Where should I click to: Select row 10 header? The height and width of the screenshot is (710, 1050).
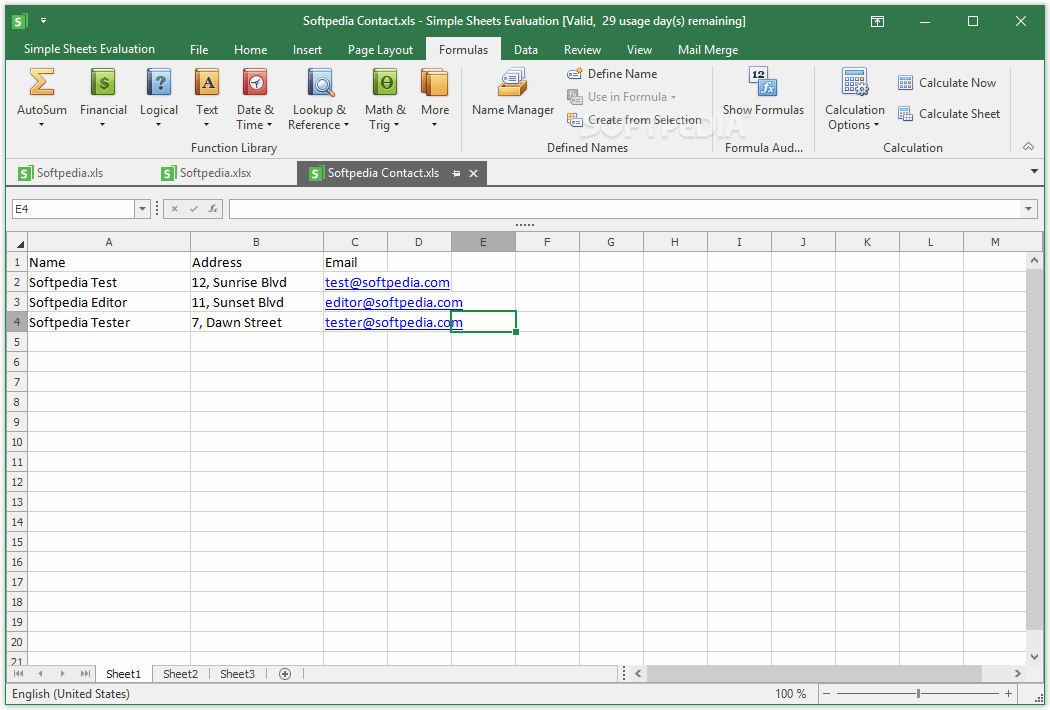17,442
